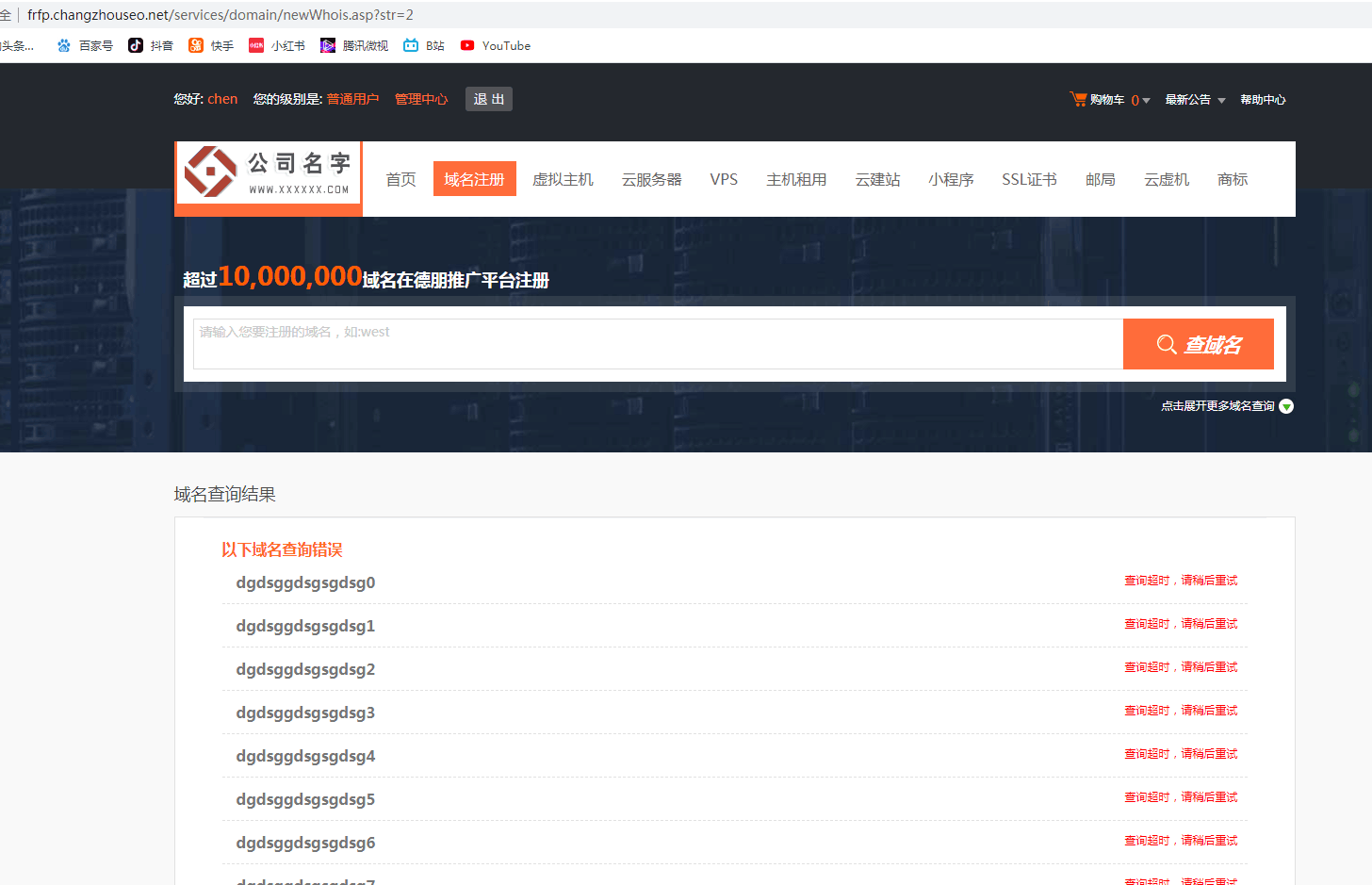
Task: Click the 帮助中心 help link
Action: click(1263, 100)
